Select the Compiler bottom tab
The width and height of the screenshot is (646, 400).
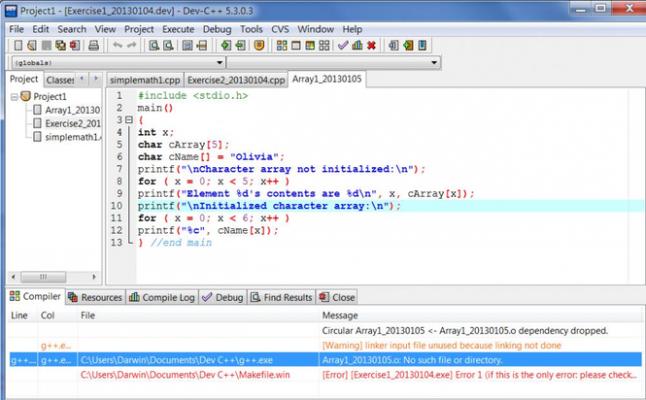click(36, 296)
